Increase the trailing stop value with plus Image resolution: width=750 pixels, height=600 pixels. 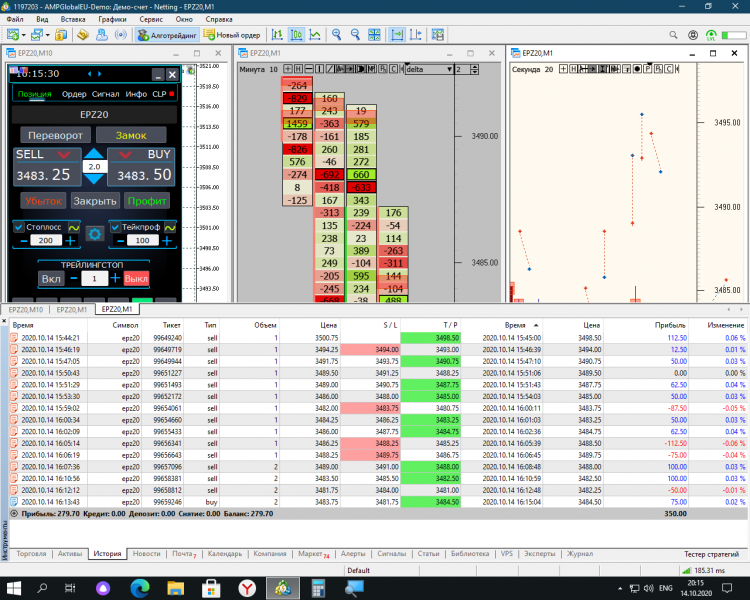tap(115, 278)
